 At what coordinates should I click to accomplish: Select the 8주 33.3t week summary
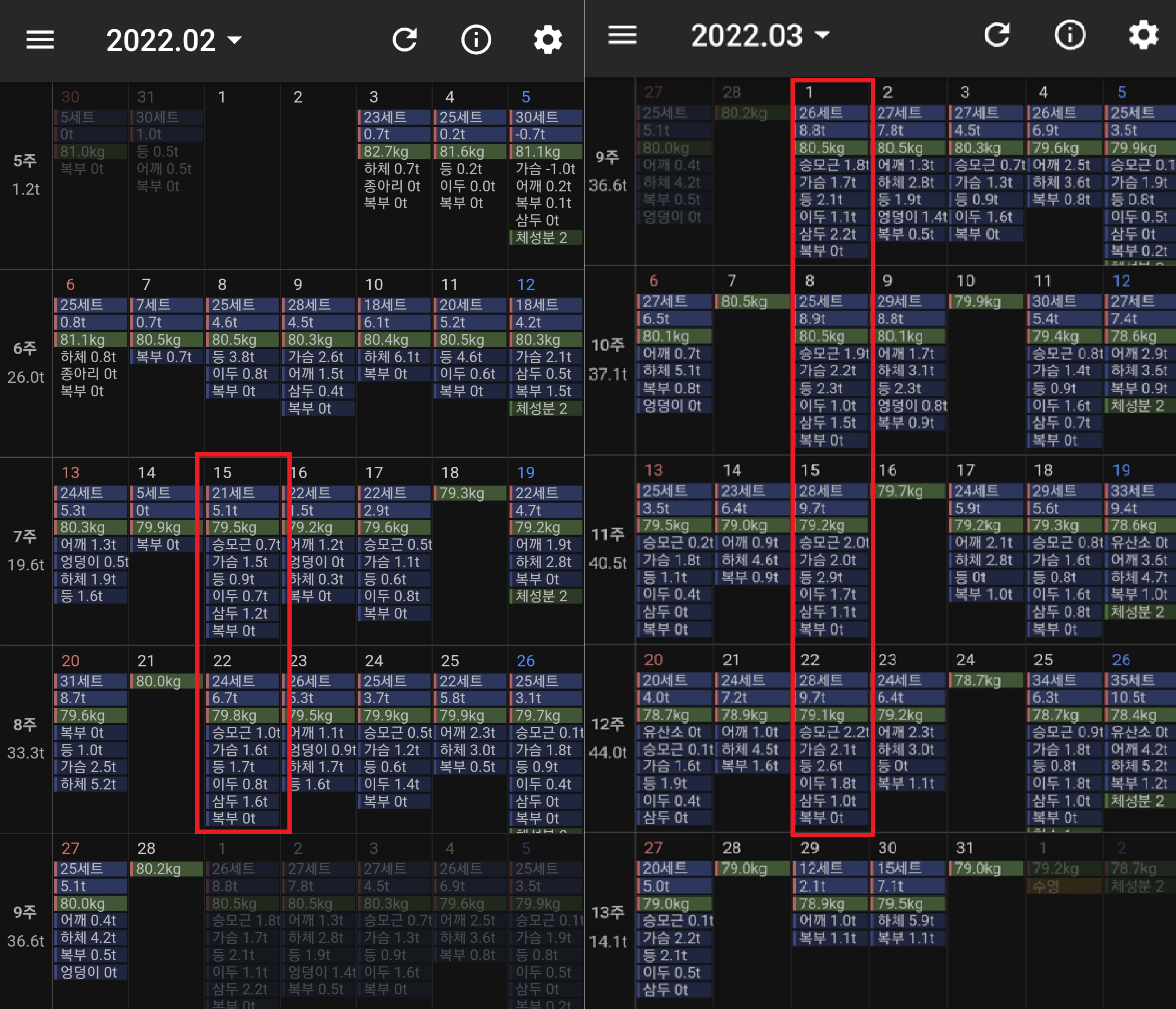(x=25, y=738)
